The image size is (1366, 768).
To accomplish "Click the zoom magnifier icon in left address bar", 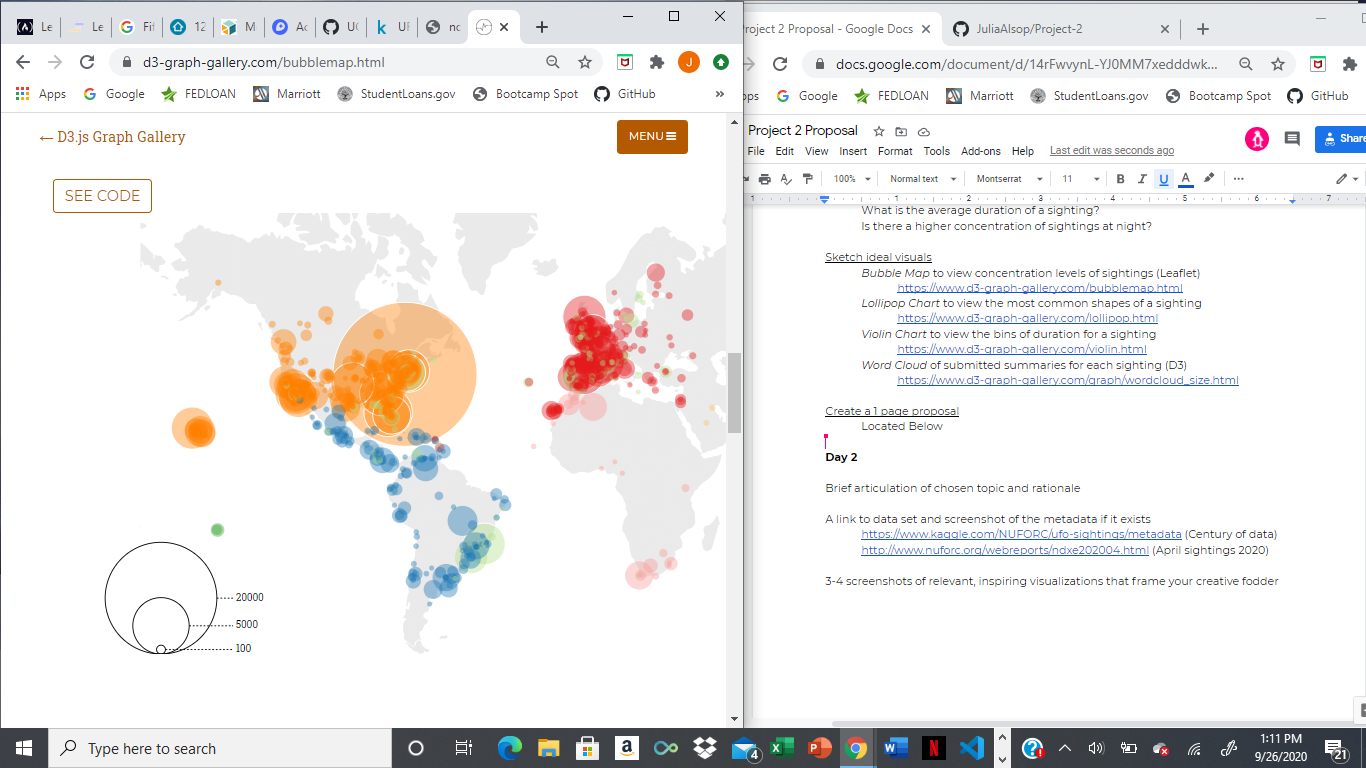I will coord(553,62).
